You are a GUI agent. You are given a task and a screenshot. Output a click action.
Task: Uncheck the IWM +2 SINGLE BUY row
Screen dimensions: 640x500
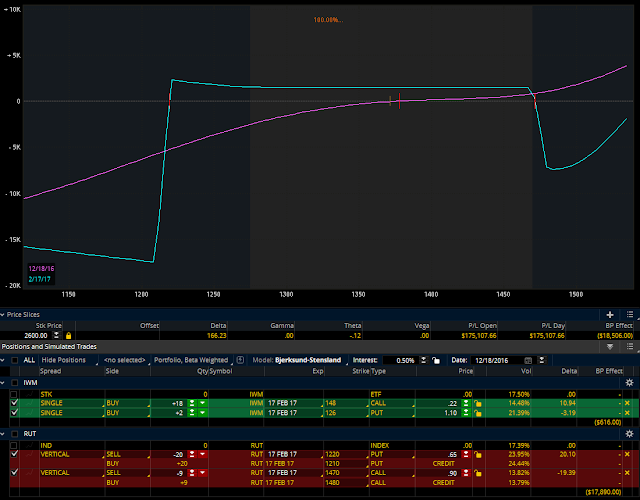click(x=14, y=413)
